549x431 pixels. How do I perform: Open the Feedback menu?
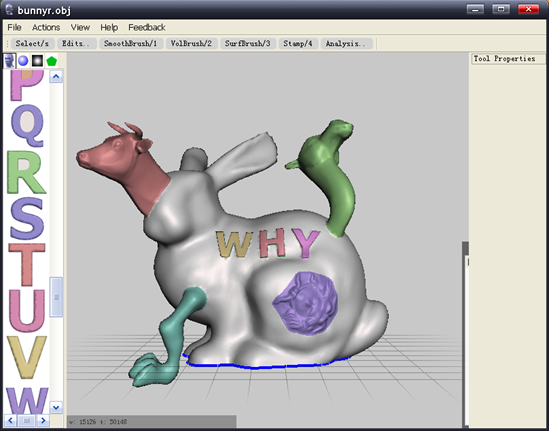147,27
